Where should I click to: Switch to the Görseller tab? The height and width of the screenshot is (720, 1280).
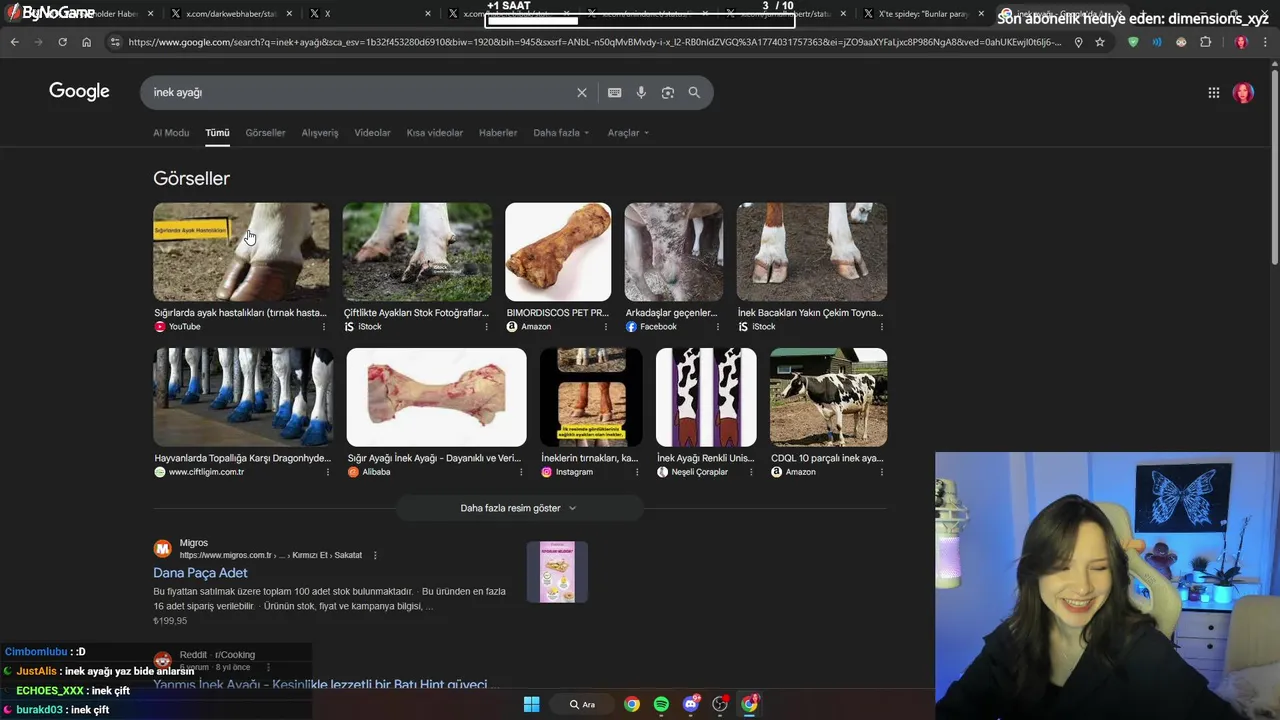click(265, 133)
